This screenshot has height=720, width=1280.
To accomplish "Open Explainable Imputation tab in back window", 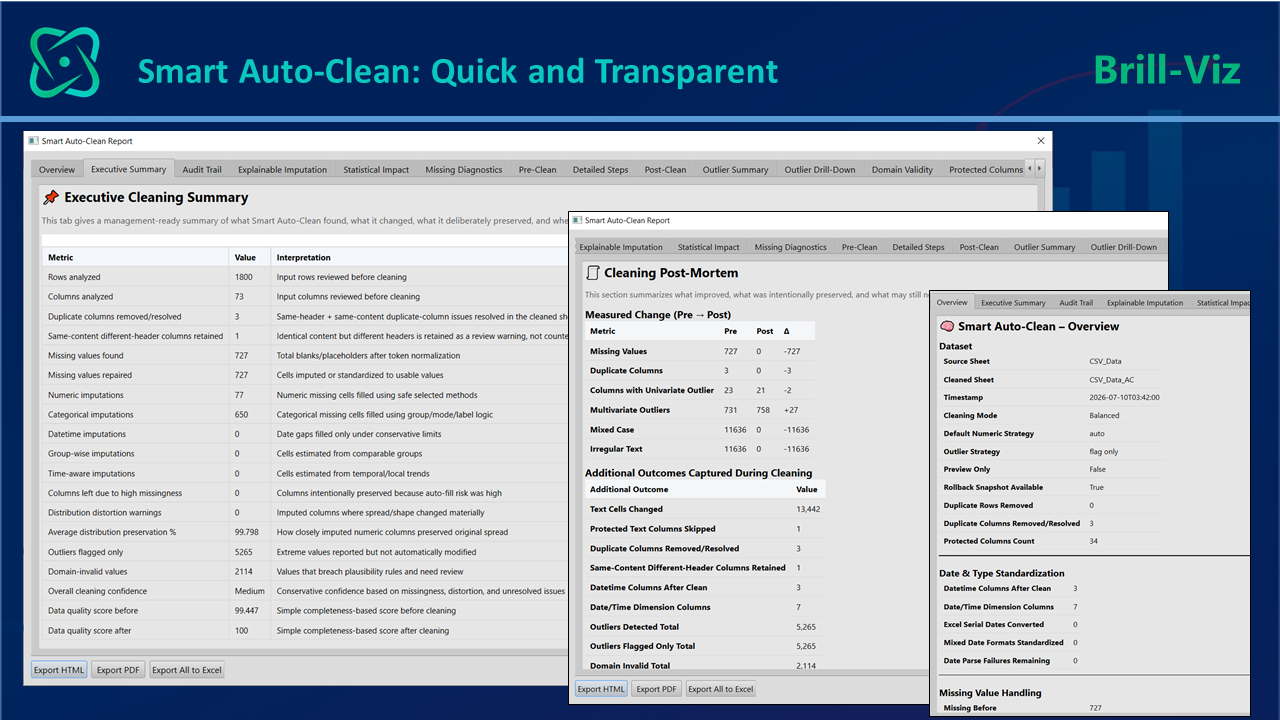I will pos(282,169).
